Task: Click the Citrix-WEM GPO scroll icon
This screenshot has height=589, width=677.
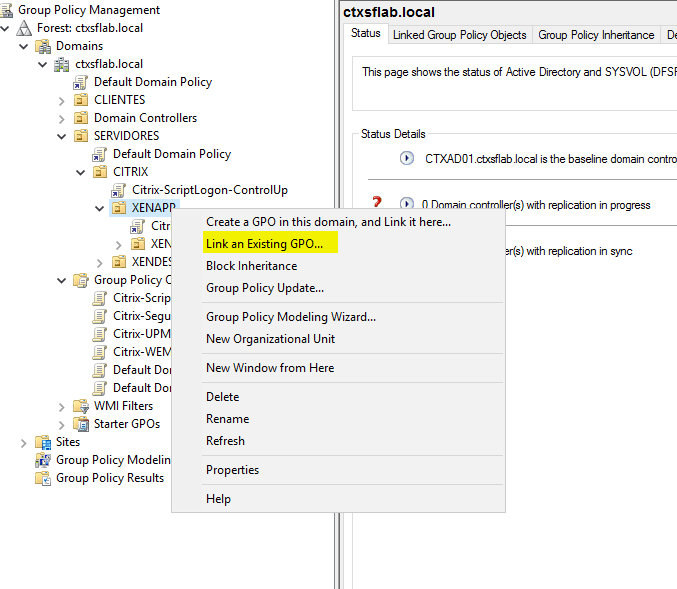Action: 100,352
